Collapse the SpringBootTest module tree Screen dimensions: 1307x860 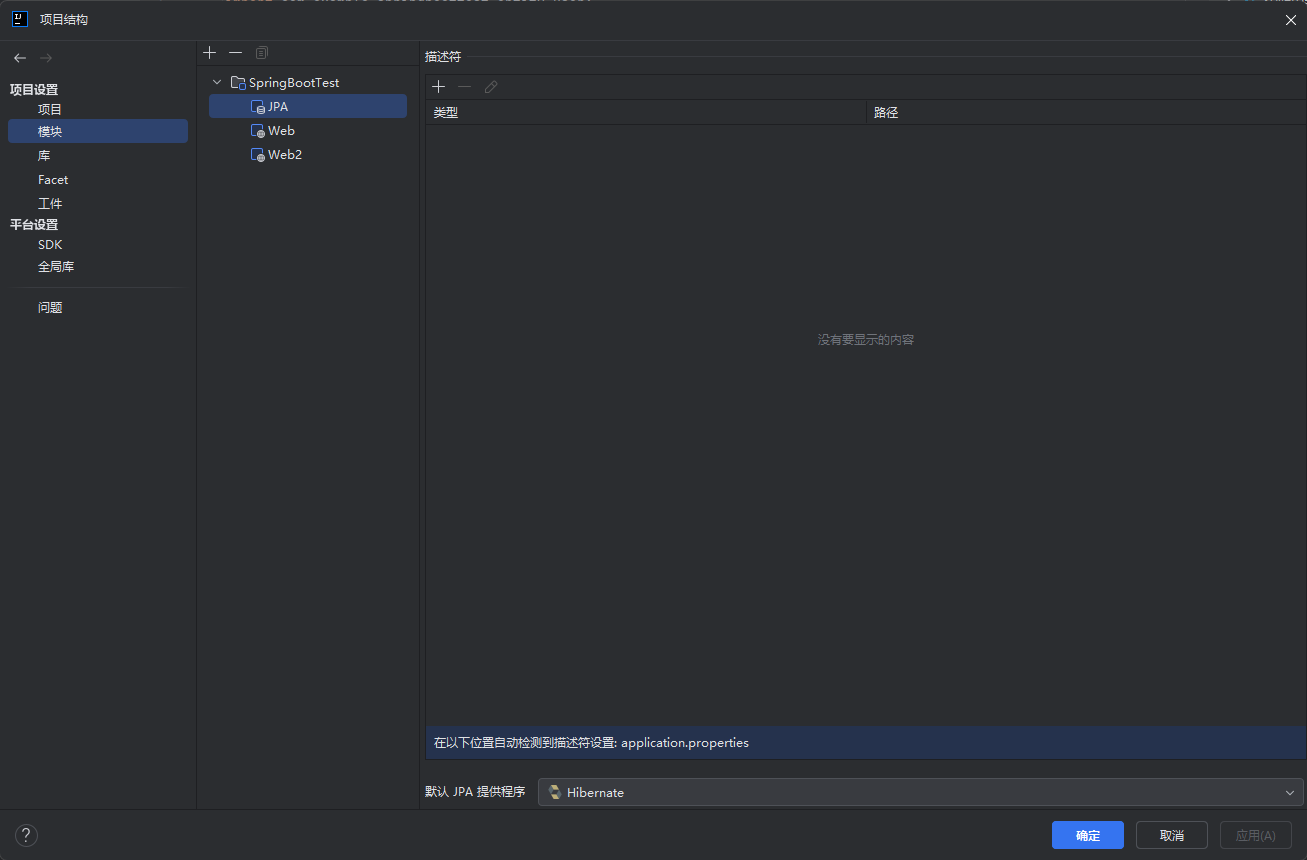pos(217,82)
